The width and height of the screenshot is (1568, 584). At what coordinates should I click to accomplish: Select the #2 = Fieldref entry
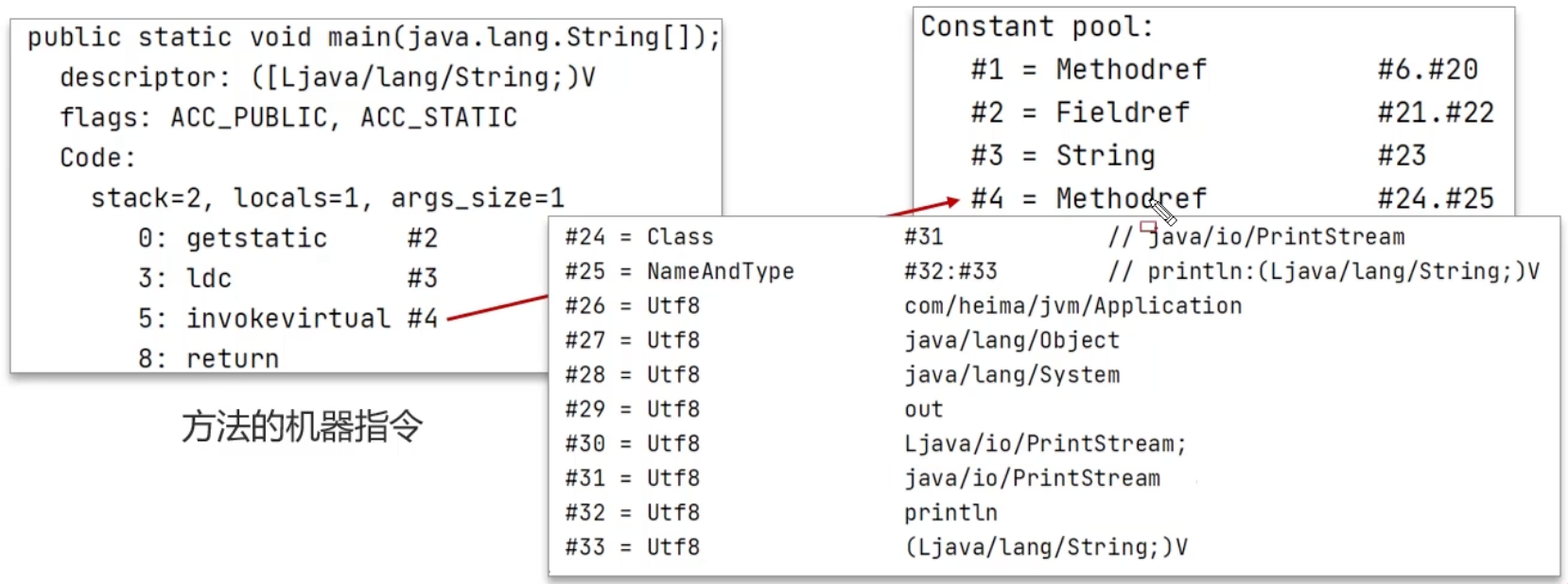(x=1079, y=112)
